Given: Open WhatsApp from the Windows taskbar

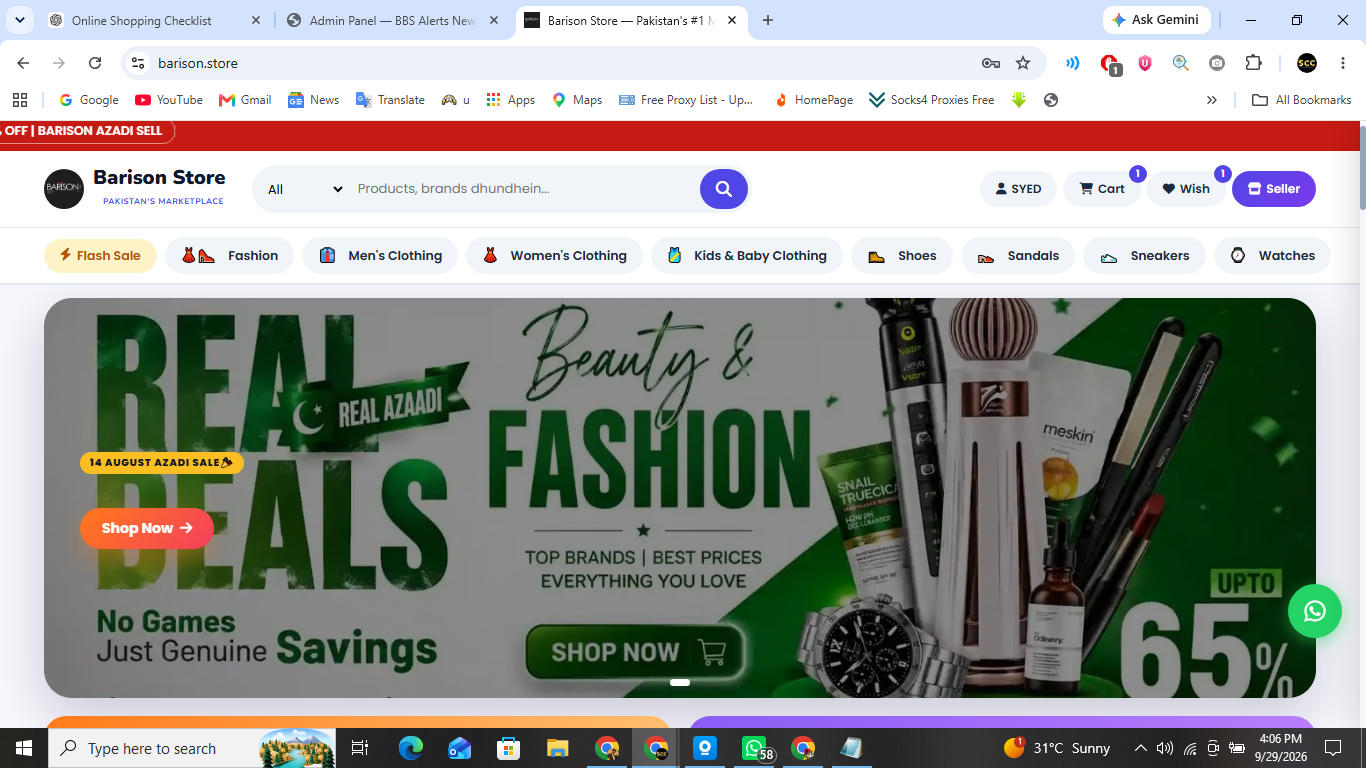Looking at the screenshot, I should point(754,748).
